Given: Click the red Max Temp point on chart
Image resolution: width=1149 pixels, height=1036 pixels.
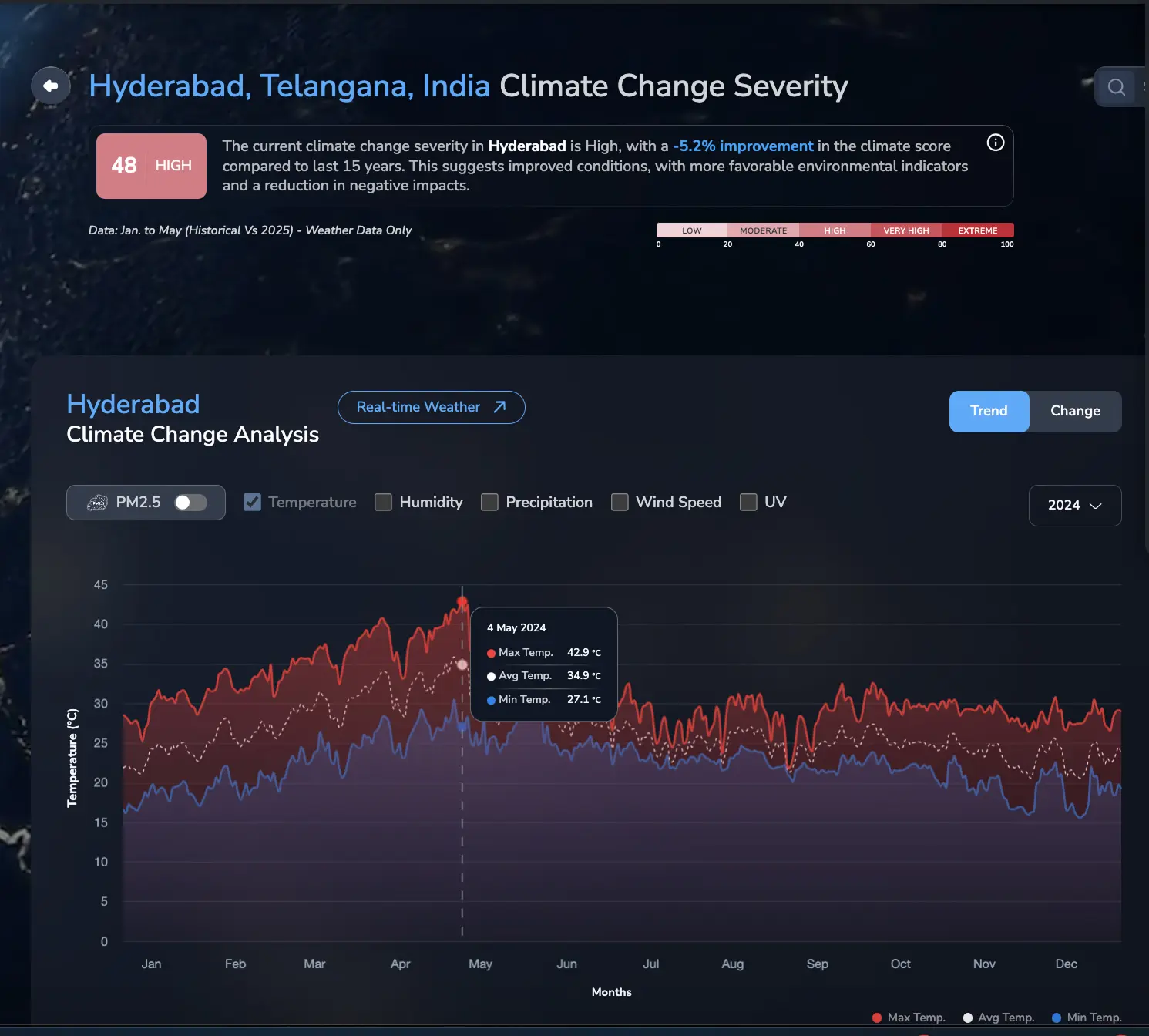Looking at the screenshot, I should coord(462,601).
